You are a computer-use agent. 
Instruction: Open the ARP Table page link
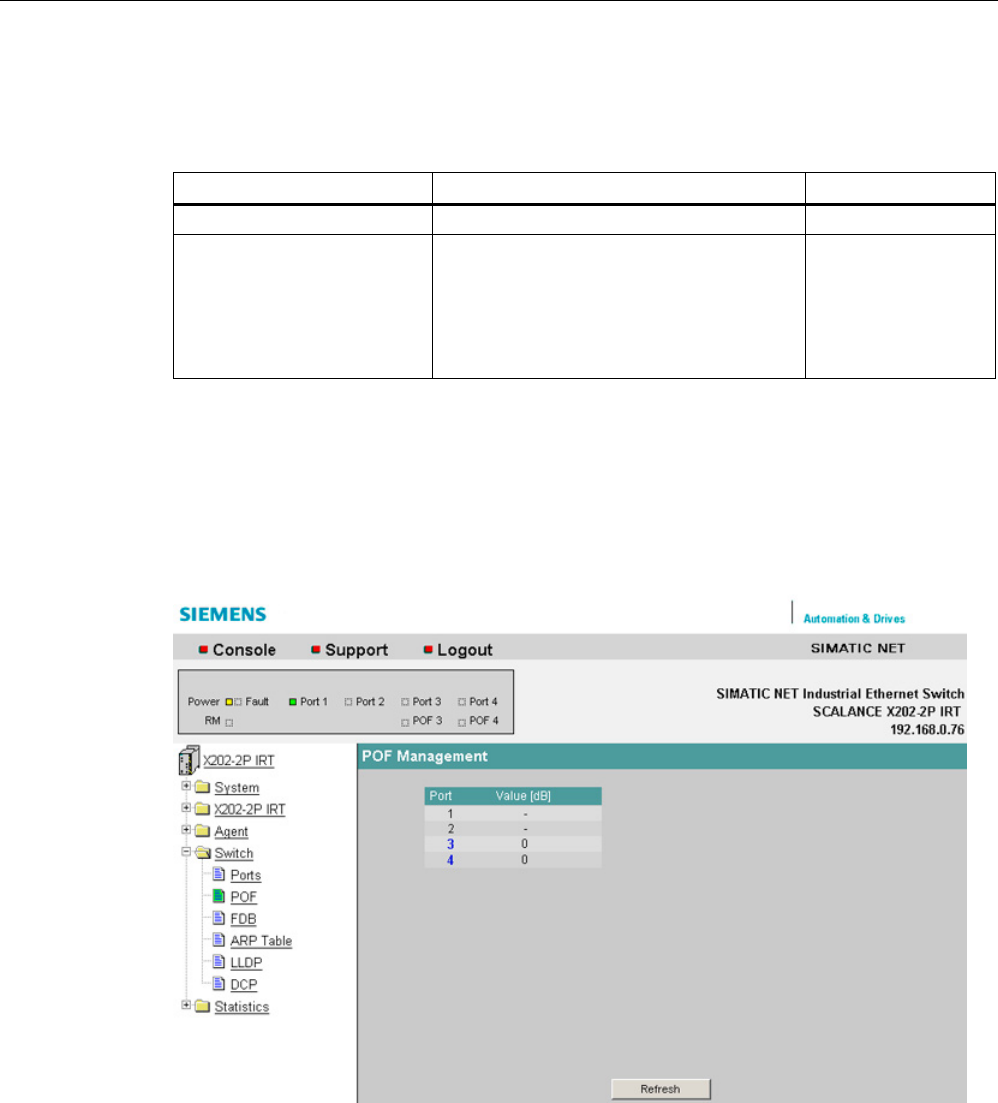[x=261, y=941]
